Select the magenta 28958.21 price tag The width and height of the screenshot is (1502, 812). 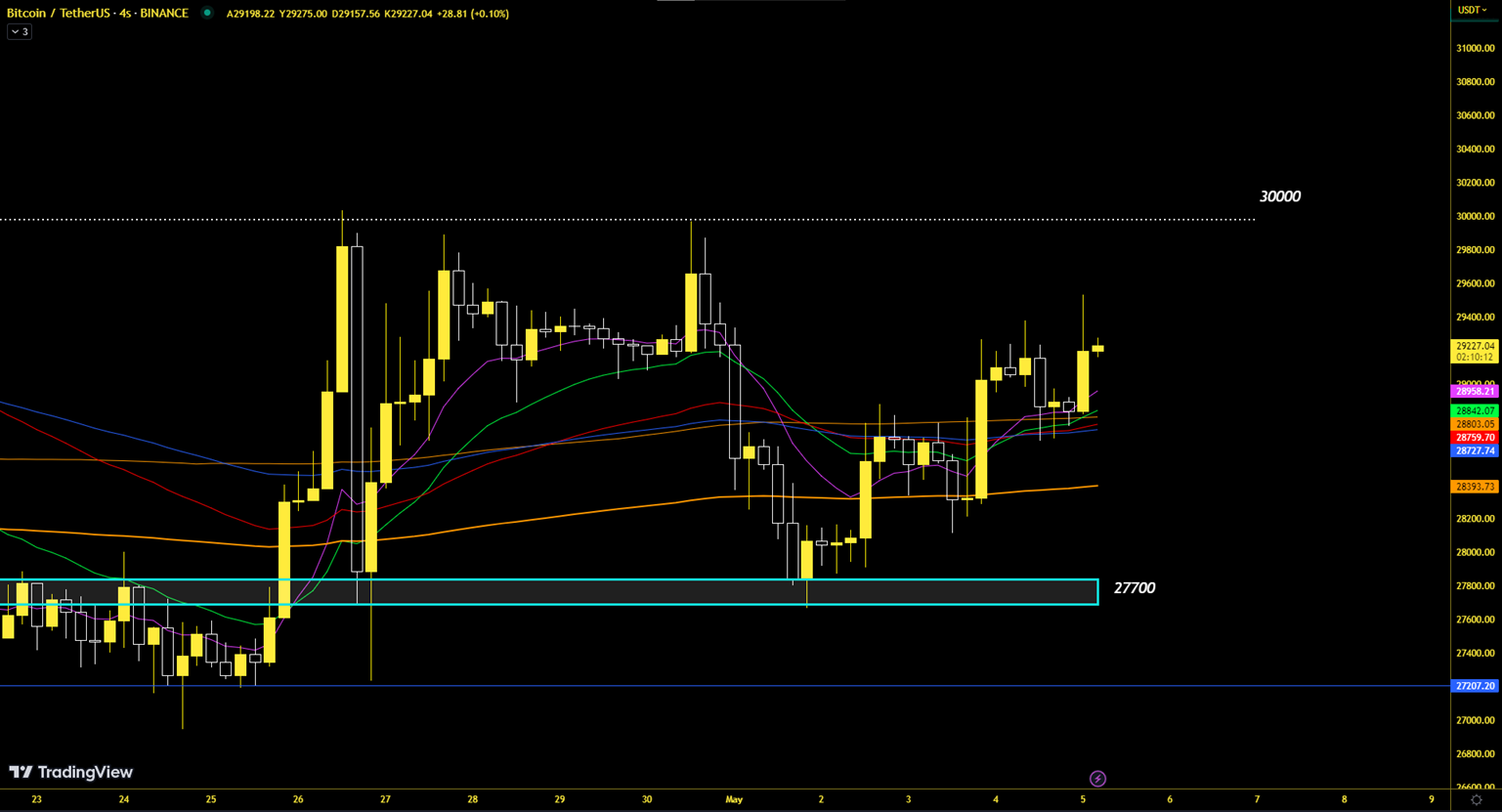(1475, 391)
